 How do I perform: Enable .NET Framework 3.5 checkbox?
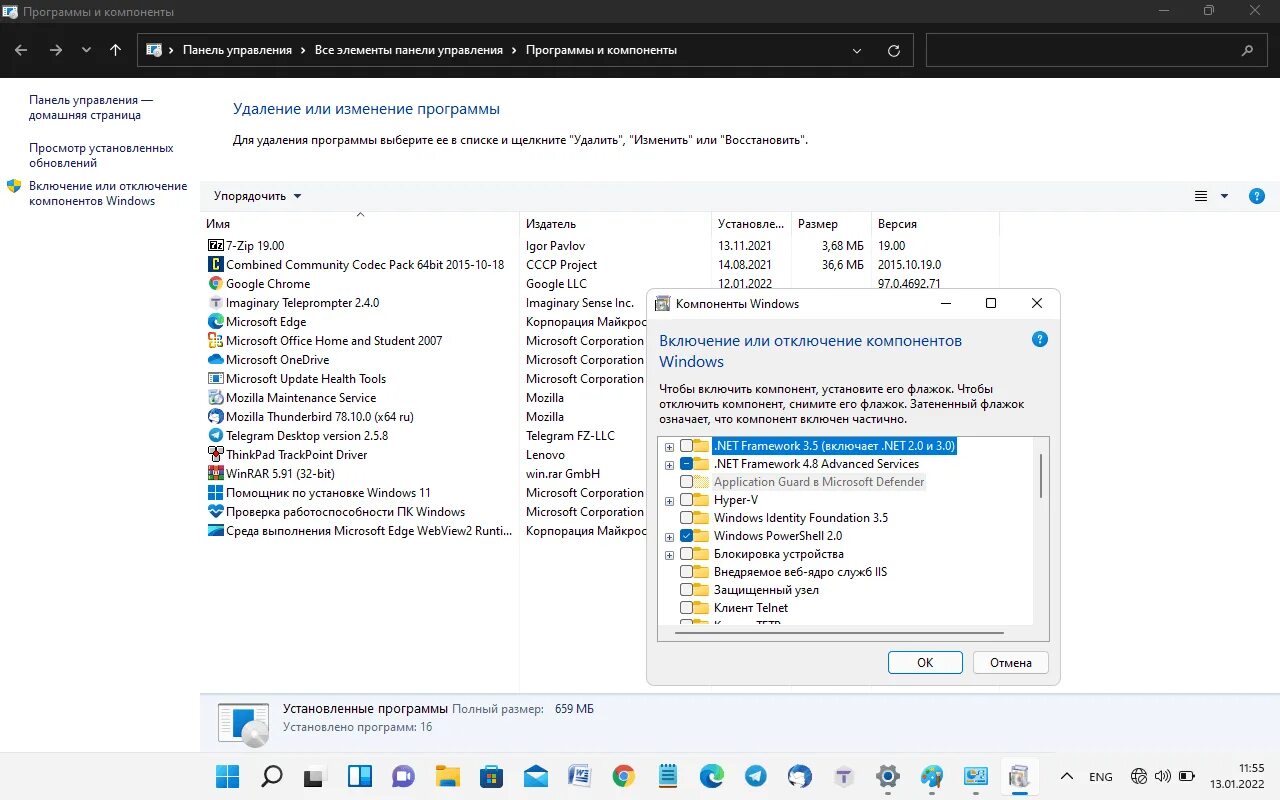pos(686,446)
